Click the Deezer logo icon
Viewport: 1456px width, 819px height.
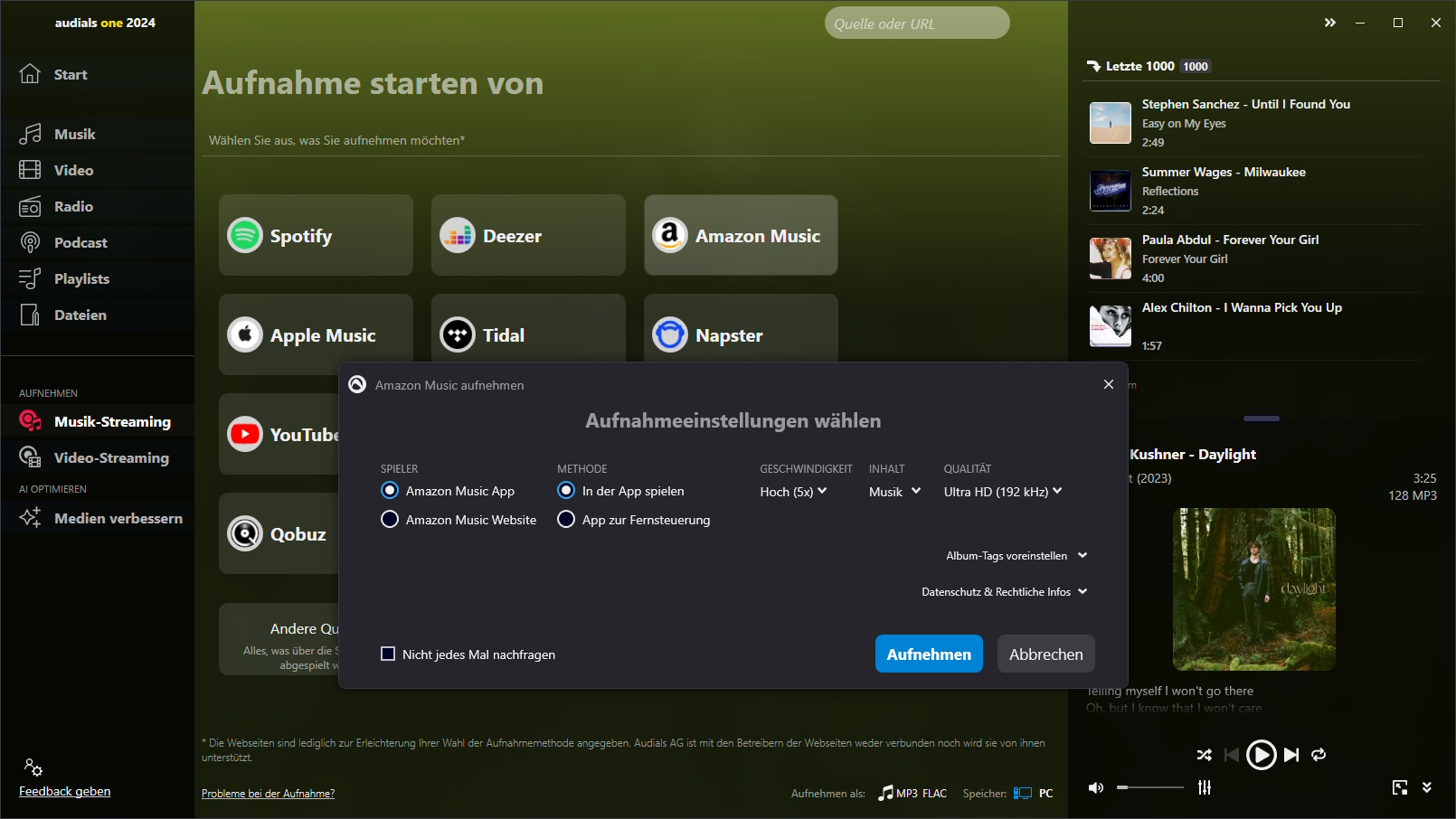coord(458,236)
